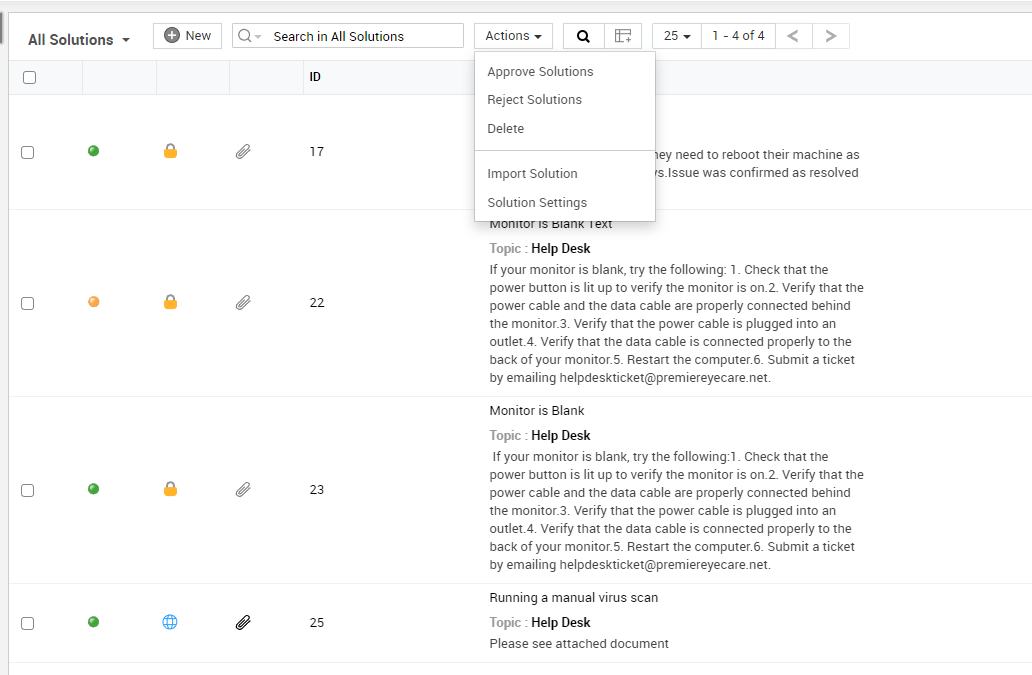The height and width of the screenshot is (675, 1032).
Task: Click the New solution button
Action: (x=188, y=36)
